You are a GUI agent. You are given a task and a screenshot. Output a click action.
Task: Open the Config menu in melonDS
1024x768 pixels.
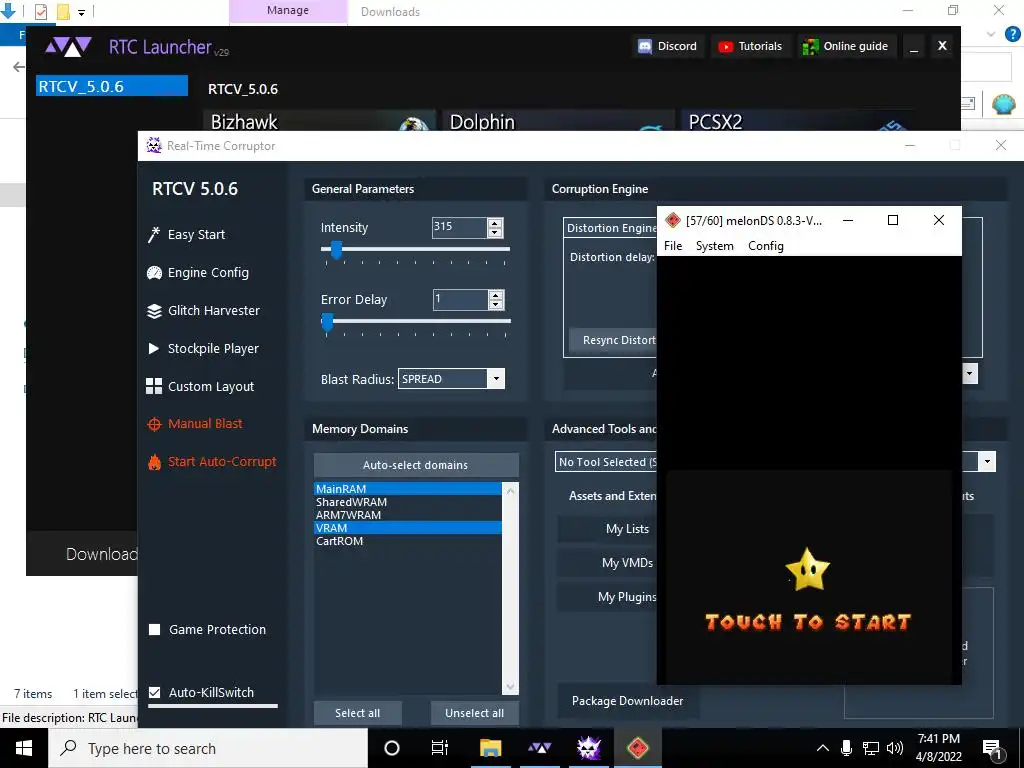coord(765,246)
